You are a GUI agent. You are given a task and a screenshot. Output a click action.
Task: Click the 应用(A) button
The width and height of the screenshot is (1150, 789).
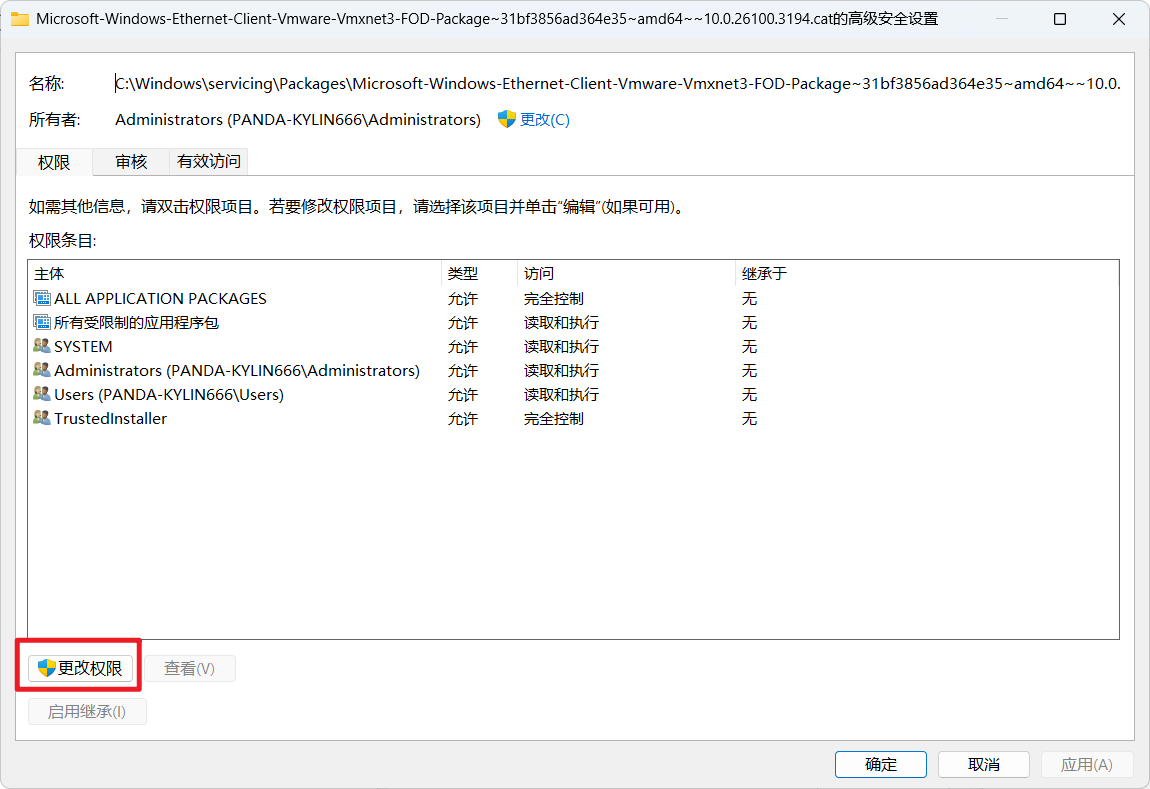1087,764
